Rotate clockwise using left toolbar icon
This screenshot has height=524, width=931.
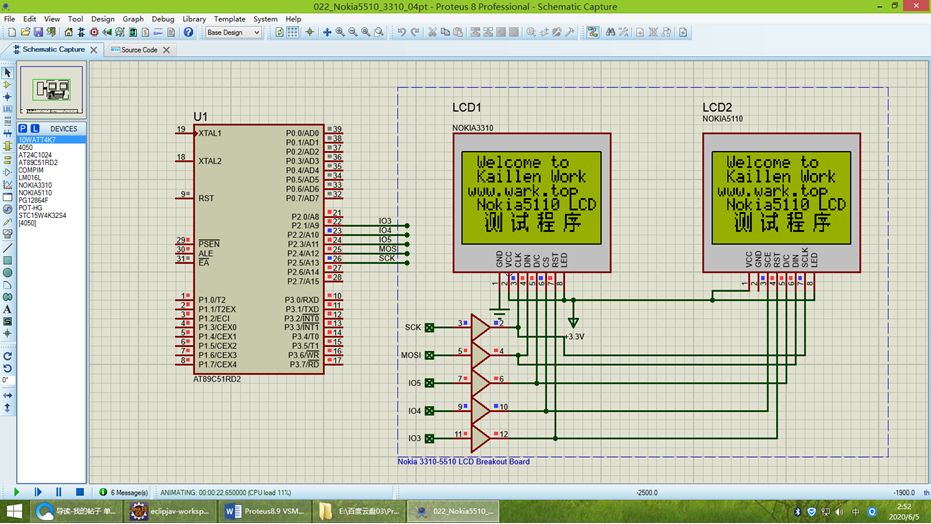click(x=7, y=356)
